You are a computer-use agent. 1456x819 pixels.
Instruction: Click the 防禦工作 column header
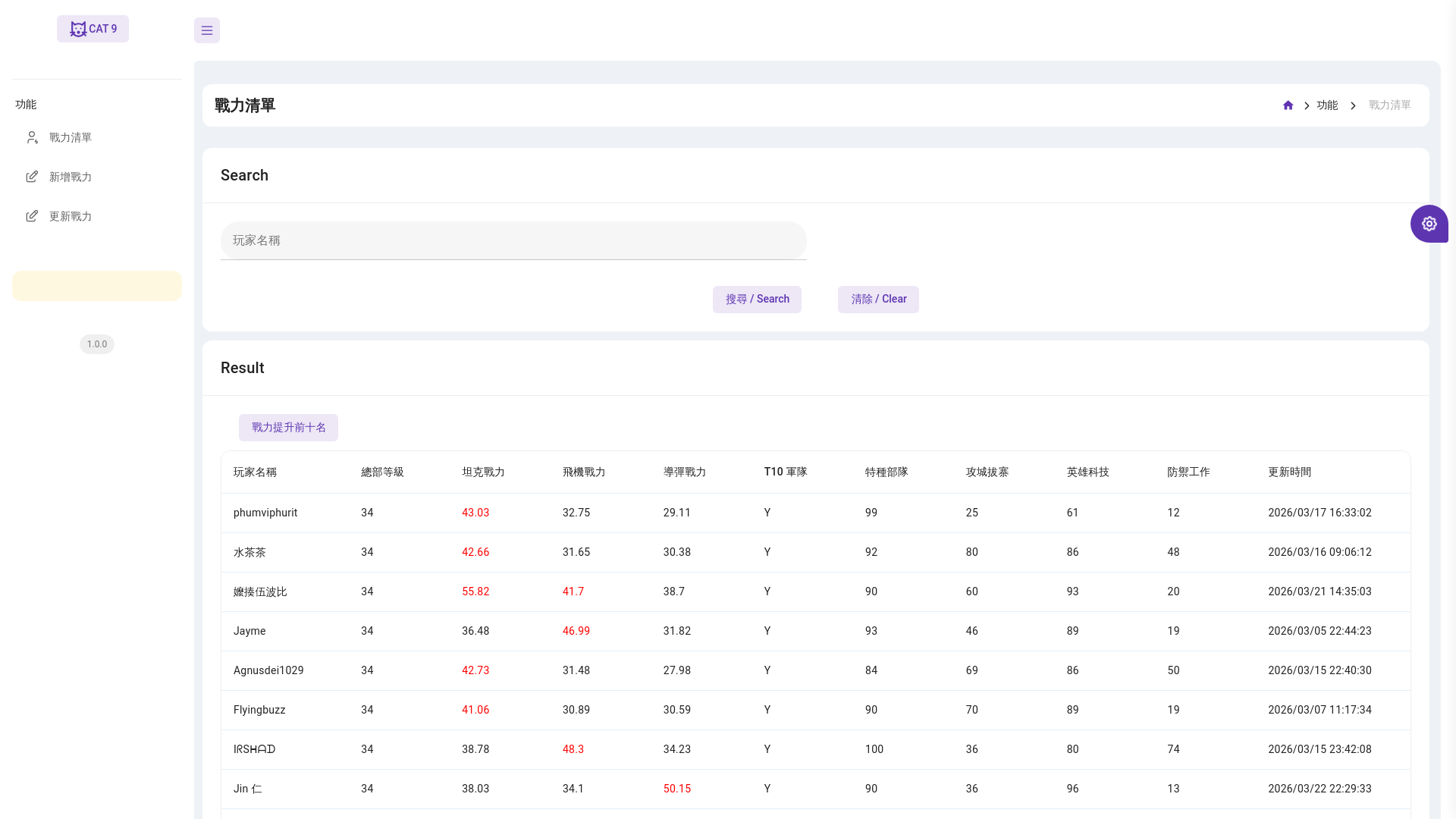pyautogui.click(x=1188, y=472)
